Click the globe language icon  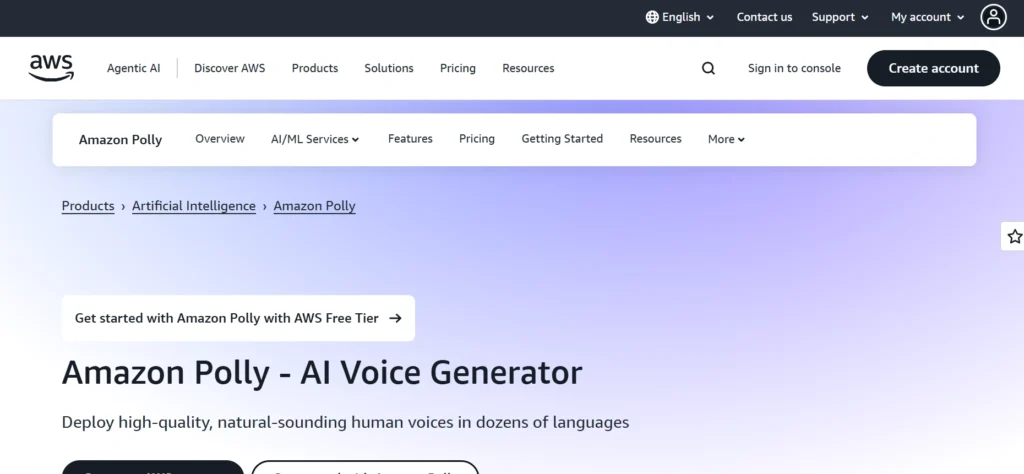pyautogui.click(x=652, y=18)
